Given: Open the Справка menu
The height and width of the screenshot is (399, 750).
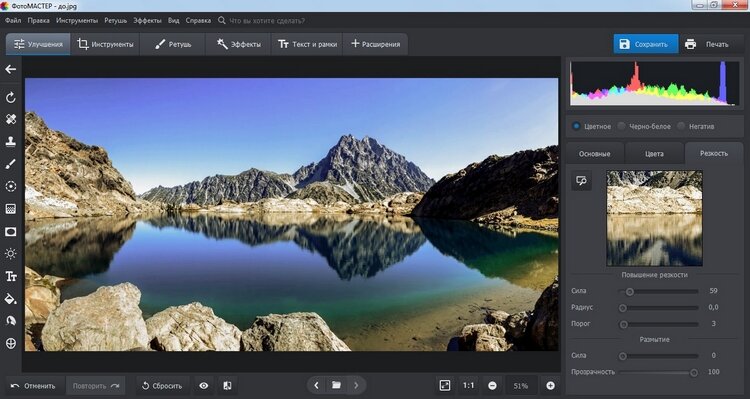Looking at the screenshot, I should [198, 21].
